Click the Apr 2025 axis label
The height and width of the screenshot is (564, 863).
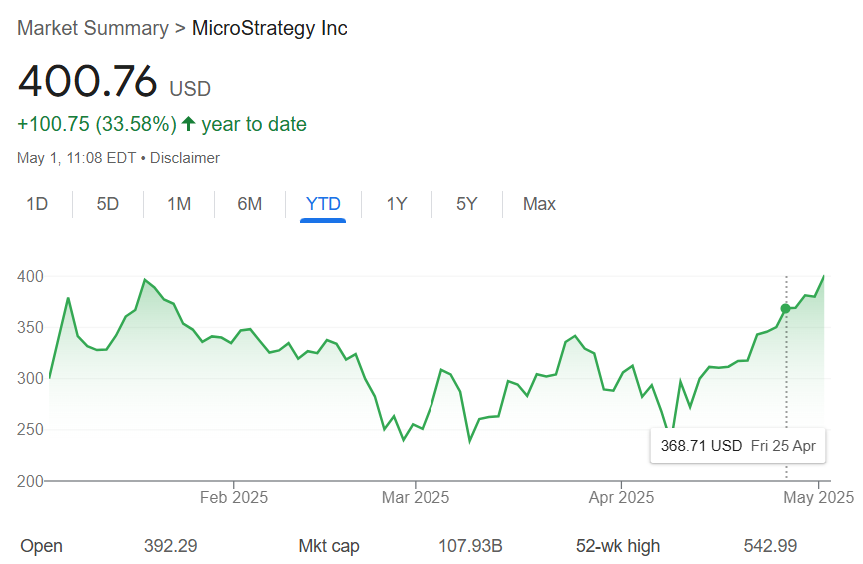[x=621, y=496]
